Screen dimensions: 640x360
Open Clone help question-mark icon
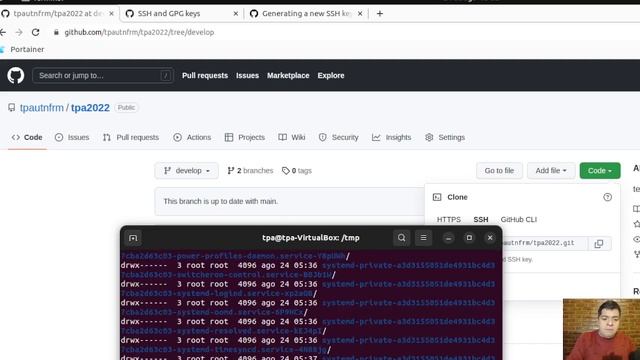coord(607,197)
